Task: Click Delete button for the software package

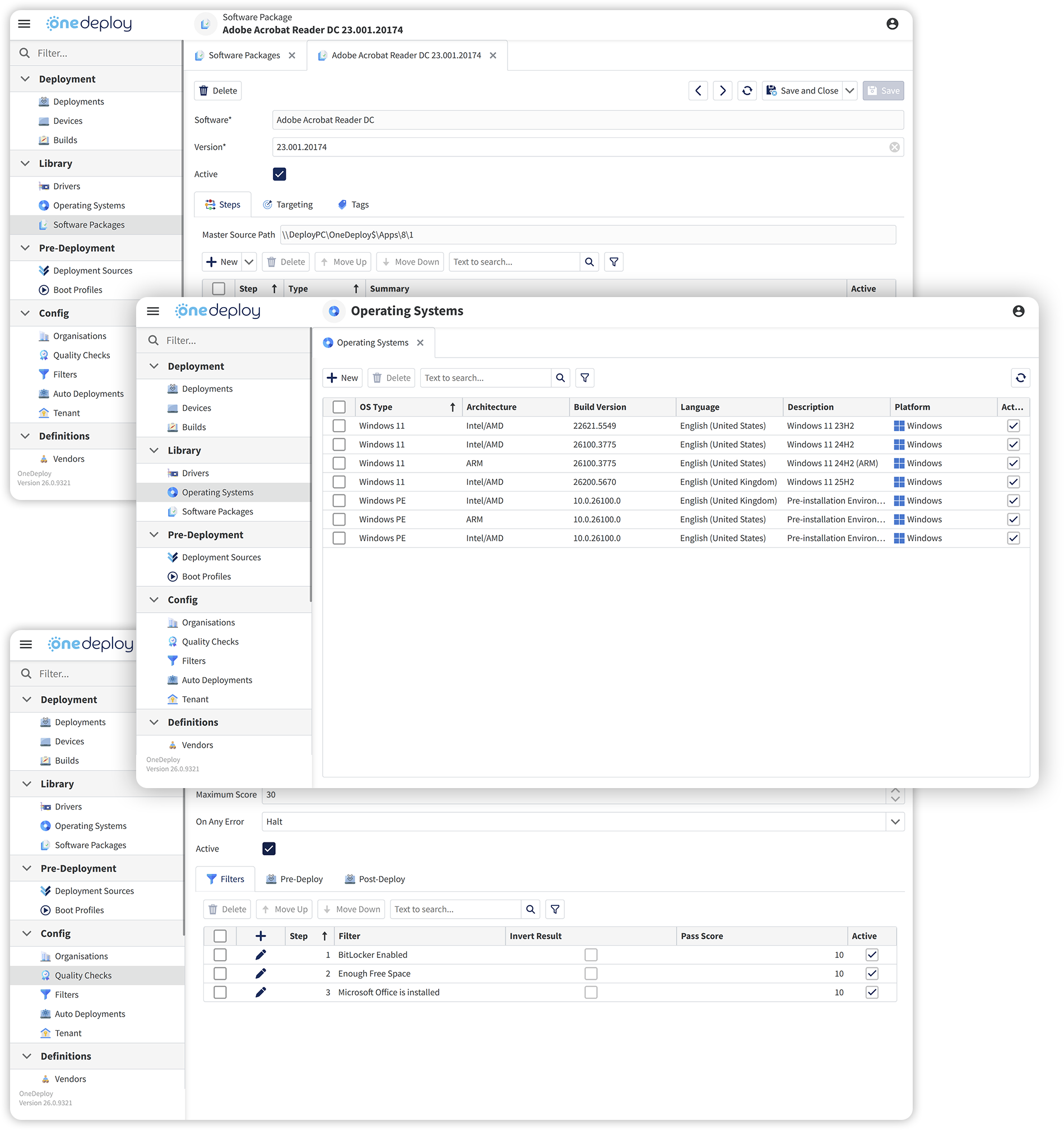Action: tap(218, 91)
